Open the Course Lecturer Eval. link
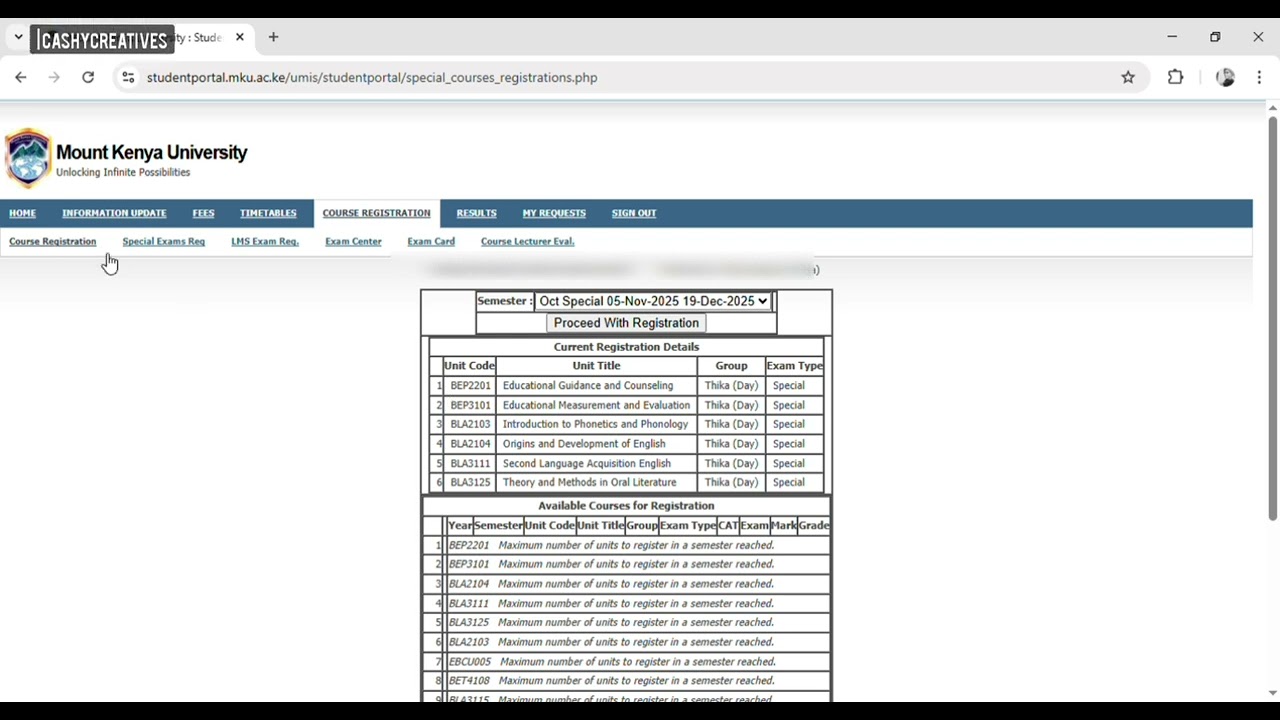1280x720 pixels. point(527,241)
